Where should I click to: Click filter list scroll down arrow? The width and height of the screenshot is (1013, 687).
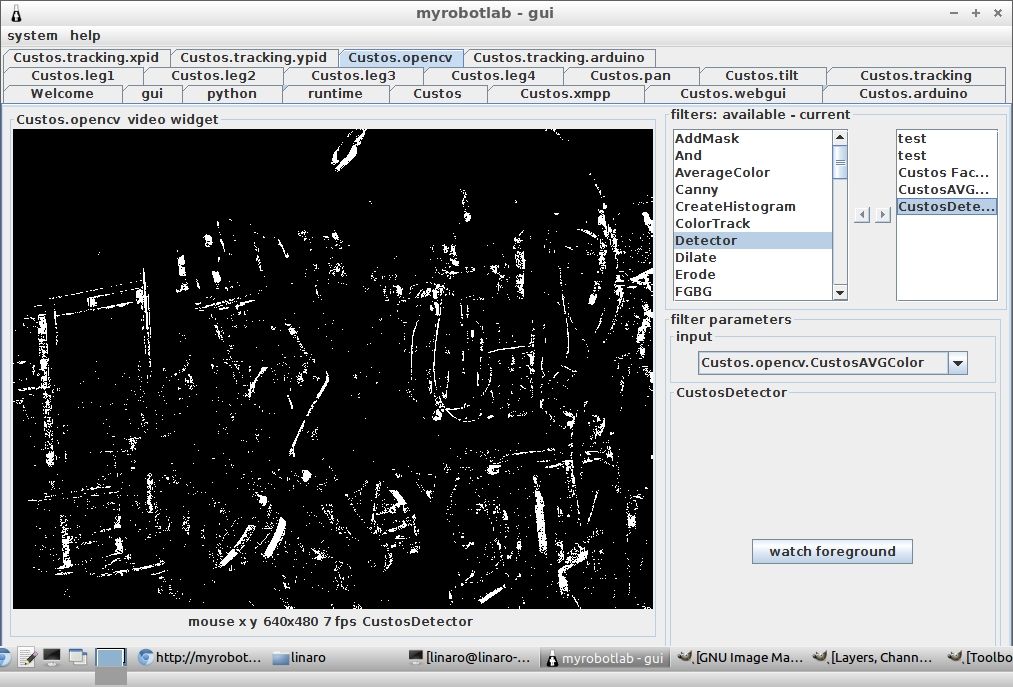pos(840,293)
